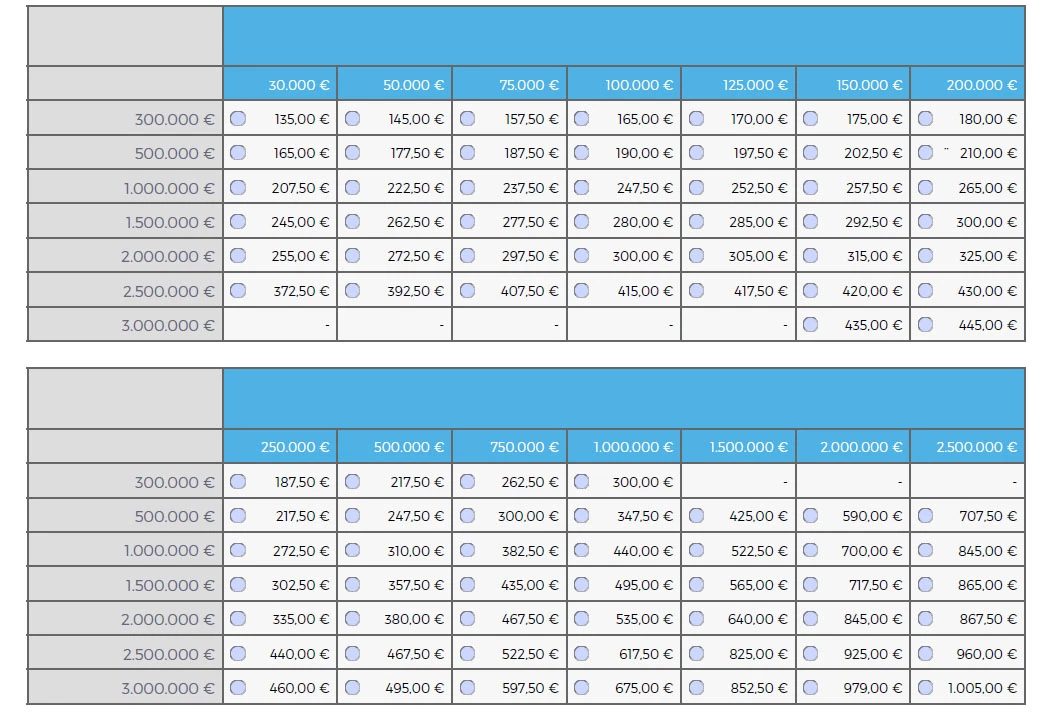Select the 245,00 € radio option
The width and height of the screenshot is (1060, 716).
point(238,221)
